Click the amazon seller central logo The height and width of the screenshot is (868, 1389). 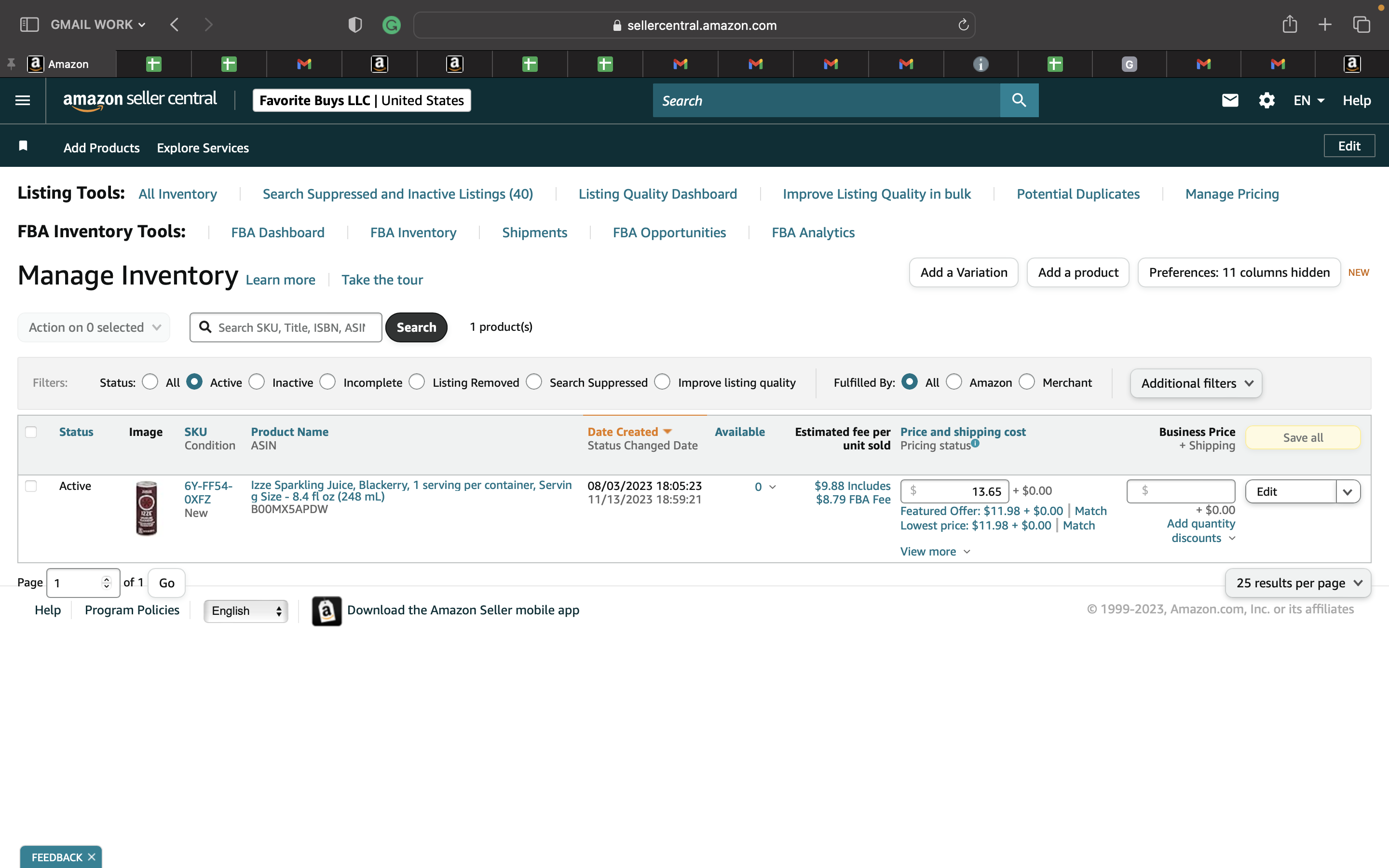pos(140,100)
